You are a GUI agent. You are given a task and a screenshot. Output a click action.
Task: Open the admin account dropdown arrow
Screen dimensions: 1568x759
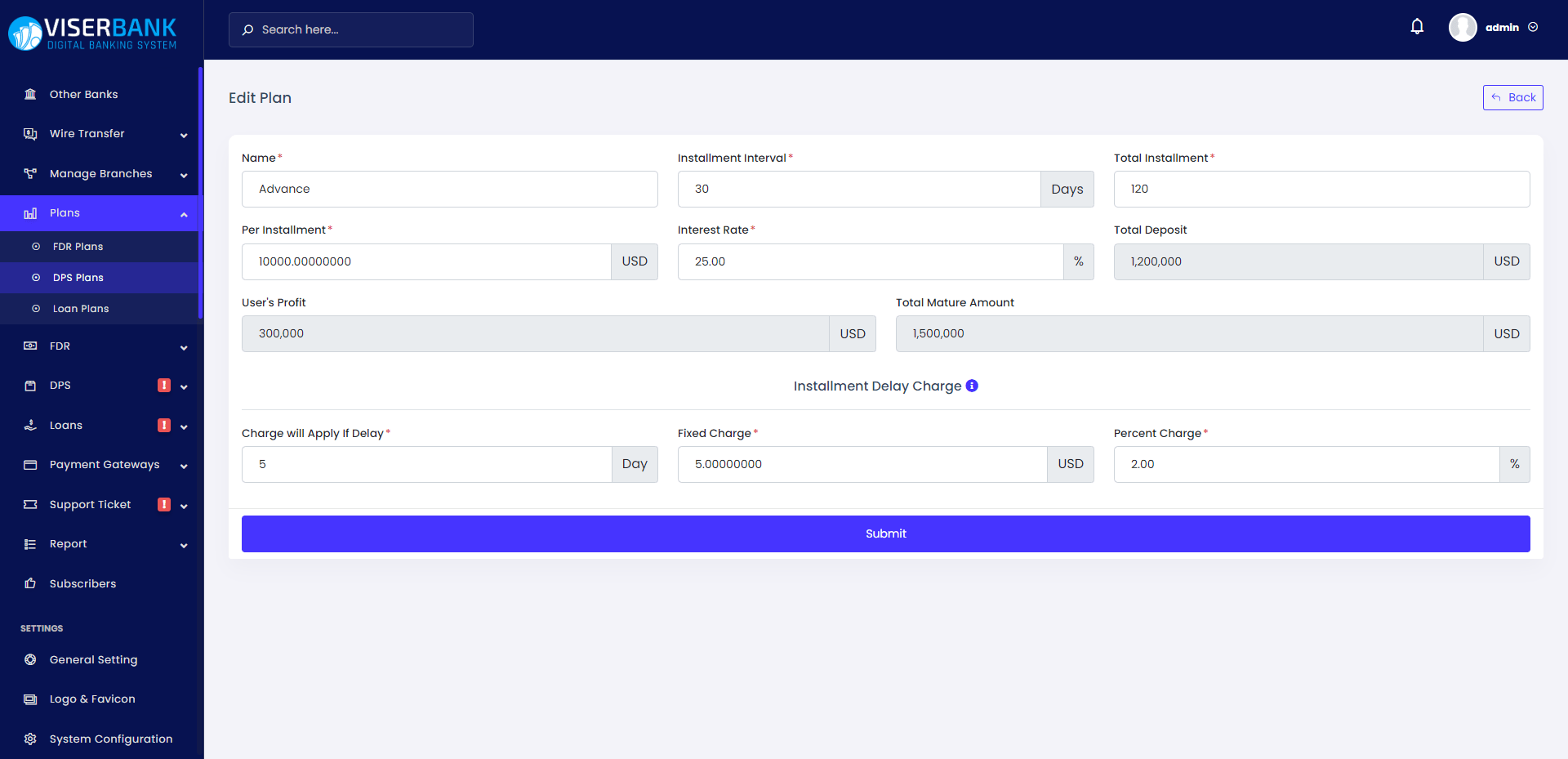(1533, 27)
